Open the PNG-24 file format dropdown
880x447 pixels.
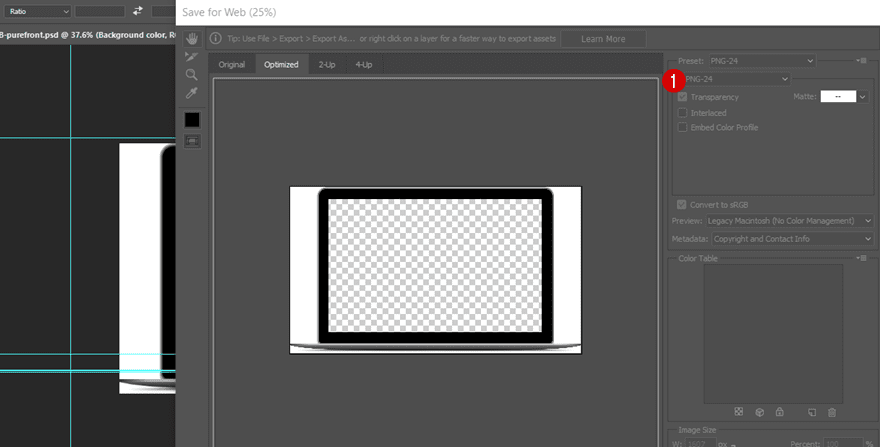(736, 79)
